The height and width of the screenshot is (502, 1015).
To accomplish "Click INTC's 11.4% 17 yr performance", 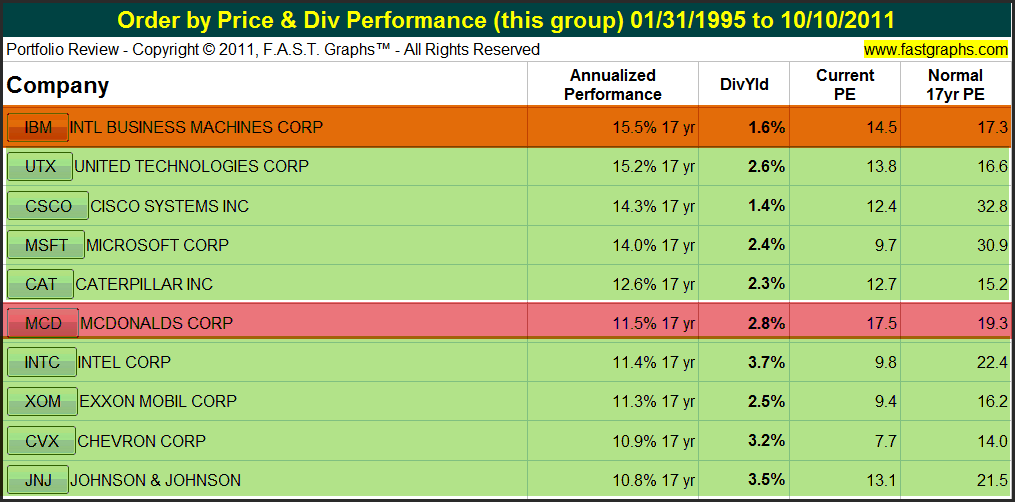I will (x=654, y=363).
